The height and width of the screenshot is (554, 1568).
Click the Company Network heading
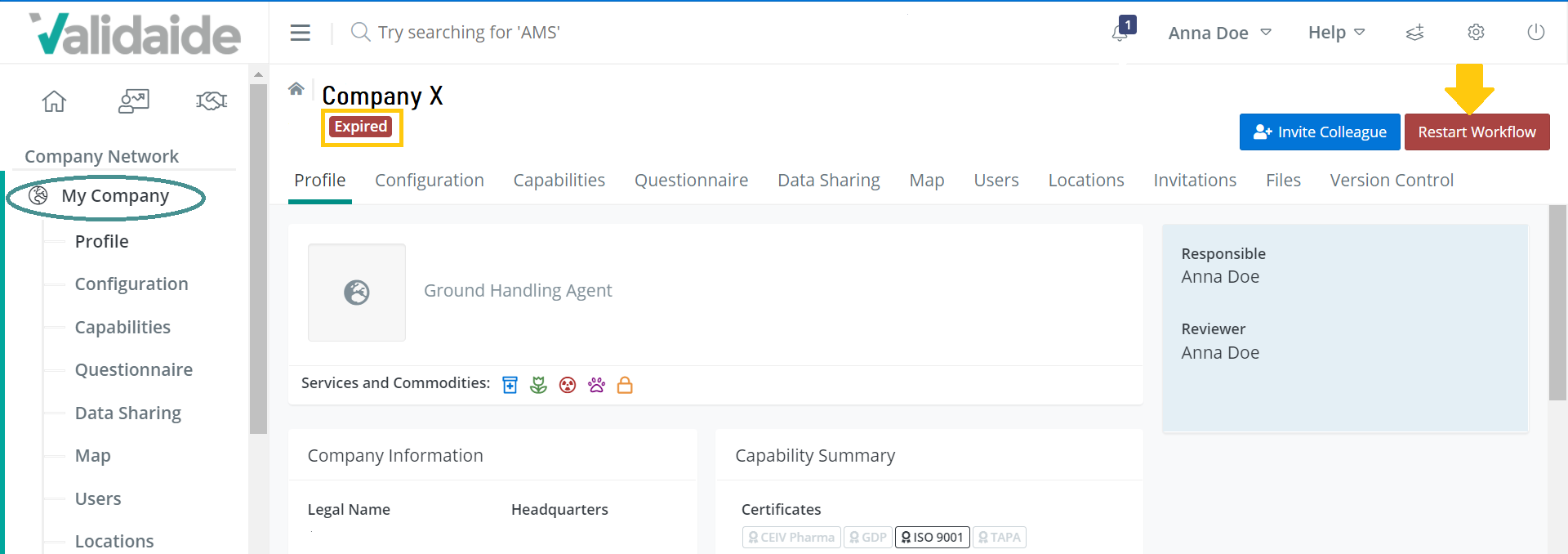(x=101, y=156)
